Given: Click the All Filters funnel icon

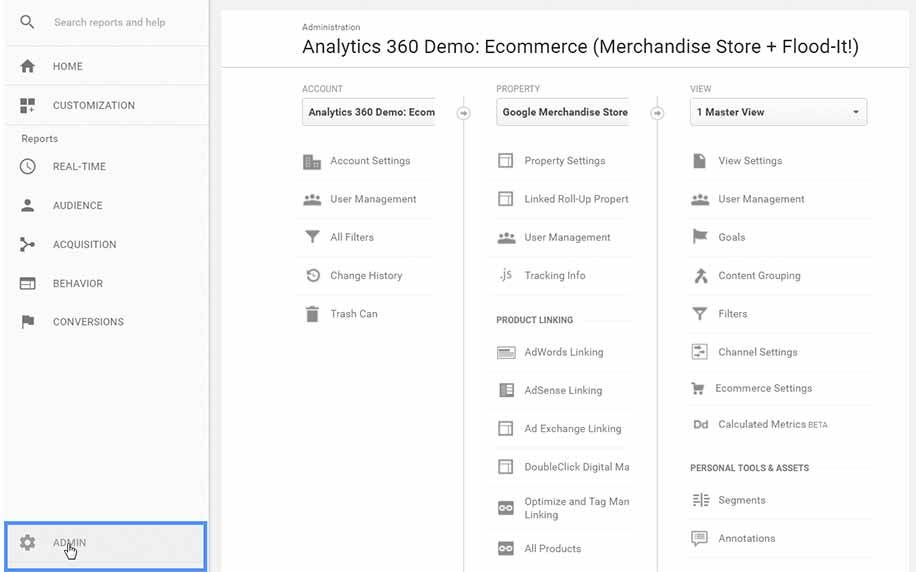Looking at the screenshot, I should click(313, 237).
